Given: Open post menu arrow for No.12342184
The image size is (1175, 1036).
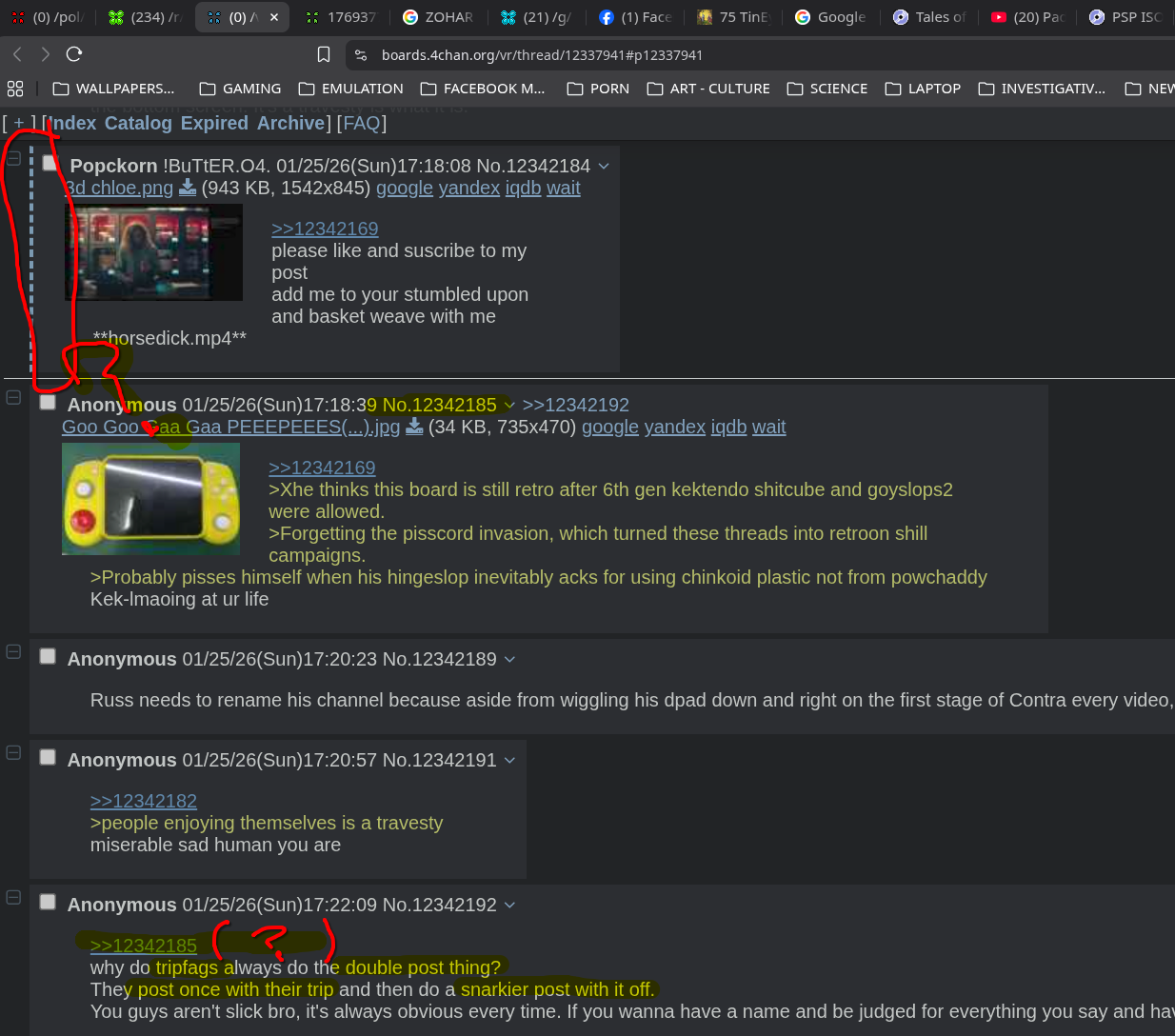Looking at the screenshot, I should (x=604, y=166).
